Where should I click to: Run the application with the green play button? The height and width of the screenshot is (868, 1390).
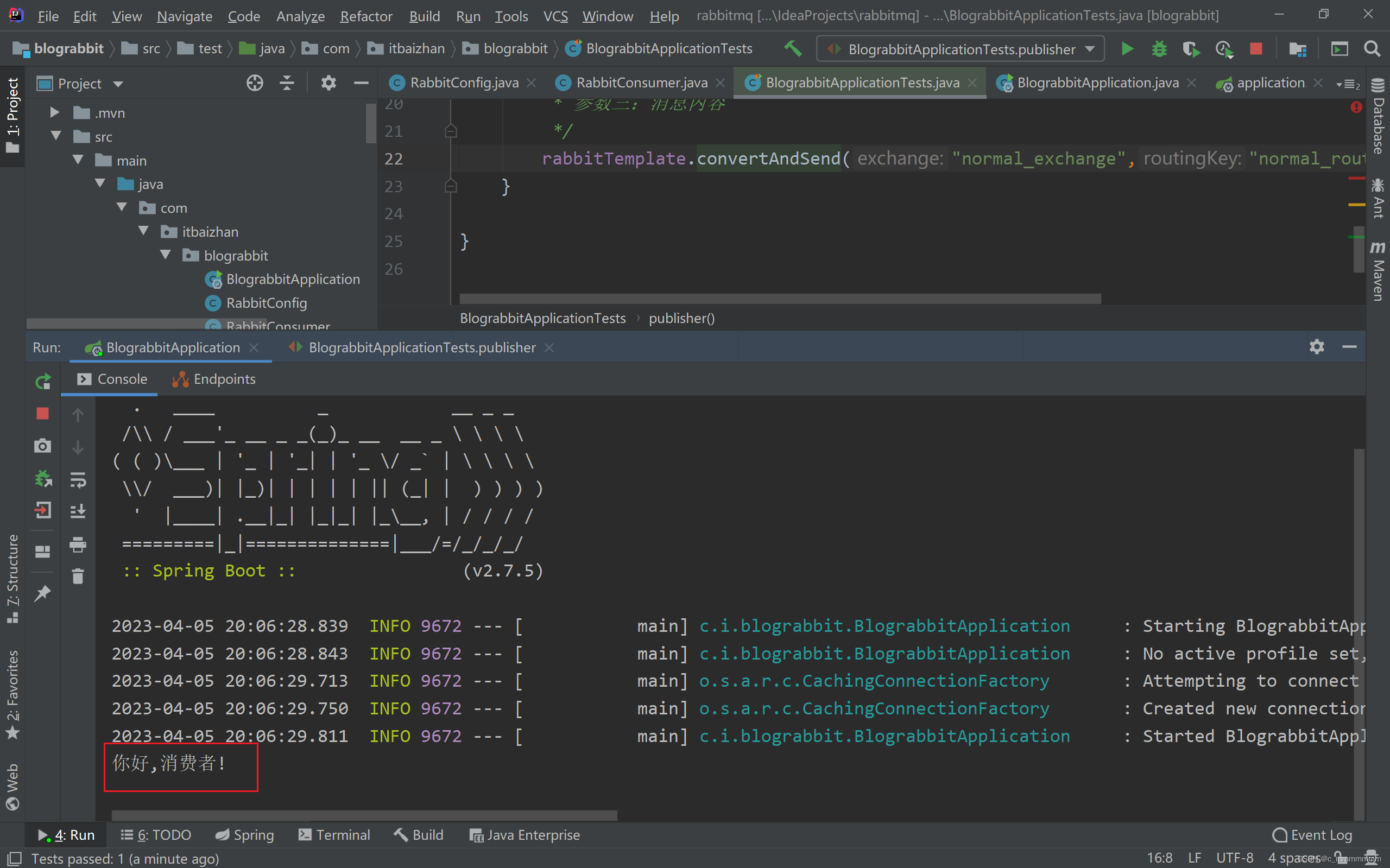1127,49
